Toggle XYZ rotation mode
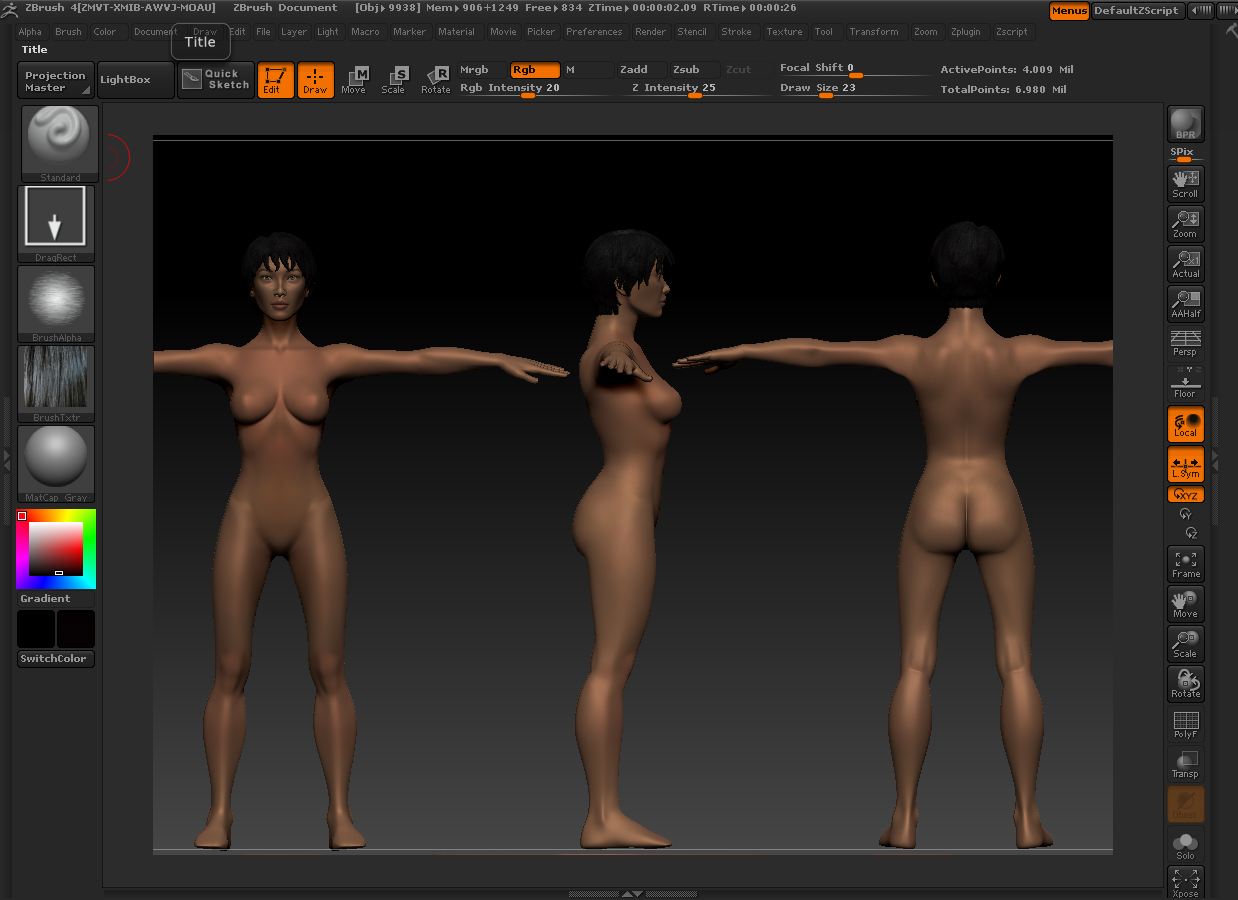 1185,494
